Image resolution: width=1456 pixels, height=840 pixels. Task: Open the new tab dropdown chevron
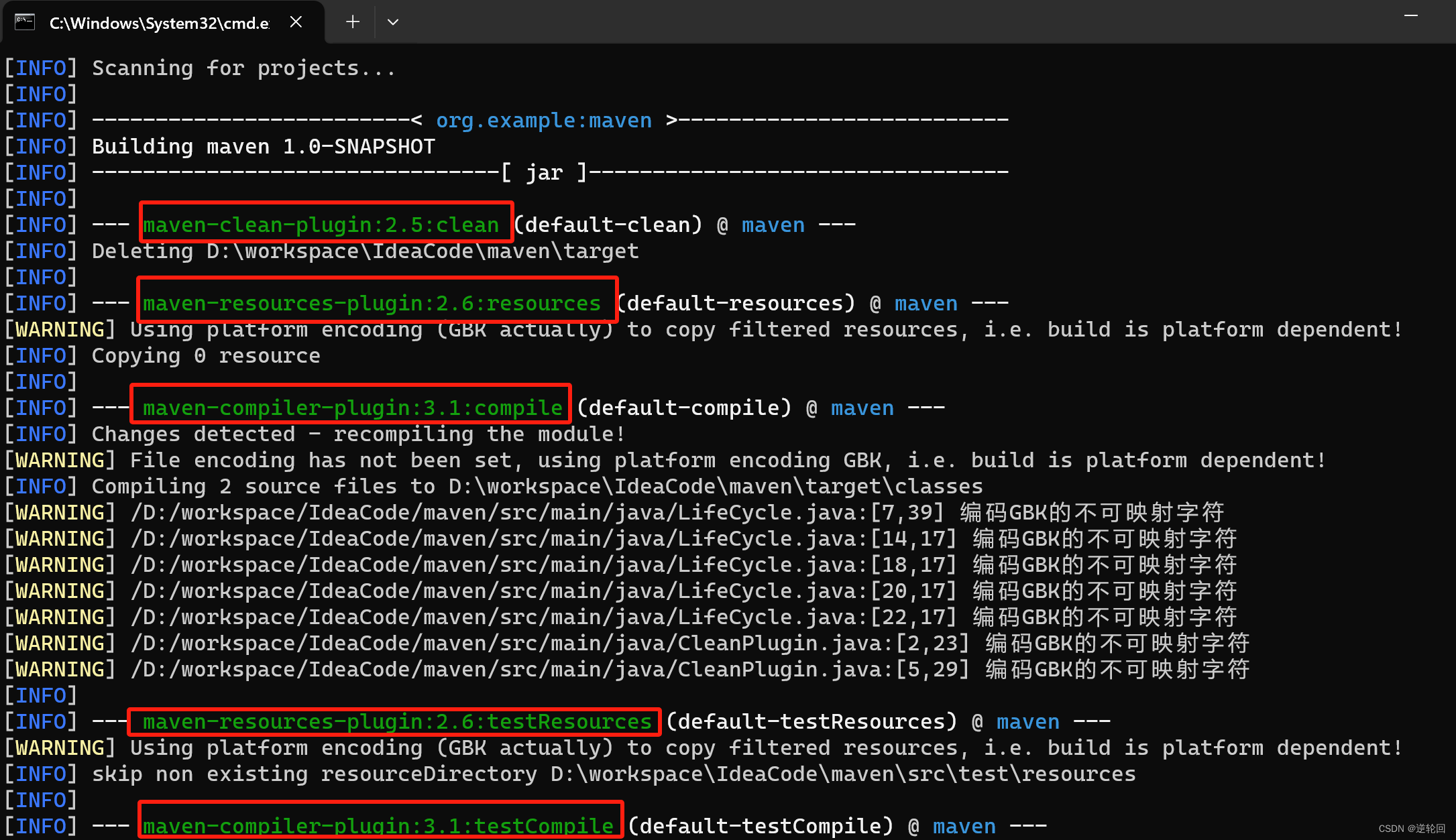pos(393,22)
